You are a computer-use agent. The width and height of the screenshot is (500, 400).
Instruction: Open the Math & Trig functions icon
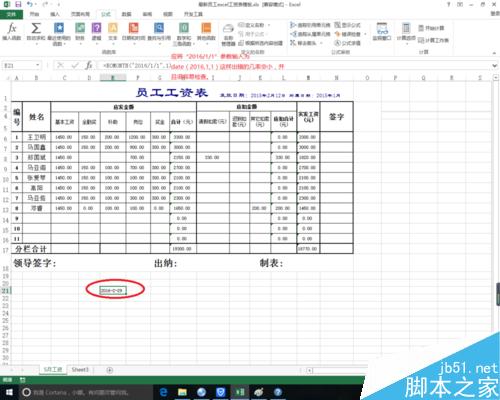click(x=184, y=33)
